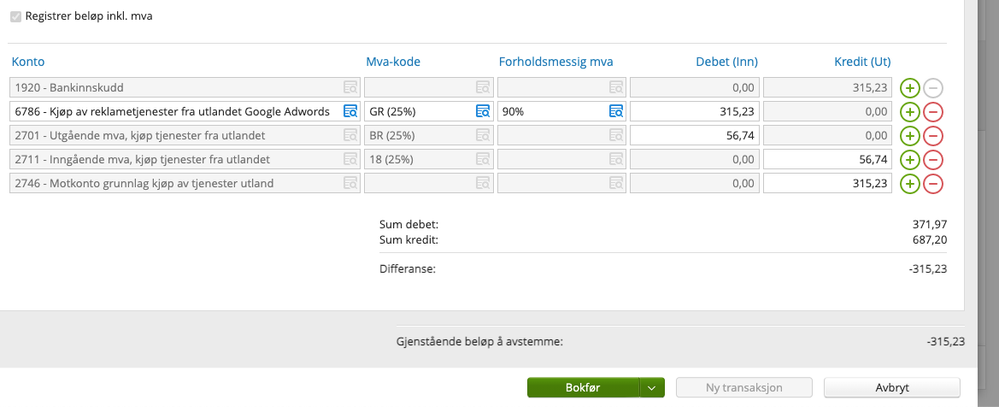999x407 pixels.
Task: Click '2711 - Inngående mva, kjøp tjenester fra utlandet'
Action: [x=142, y=159]
